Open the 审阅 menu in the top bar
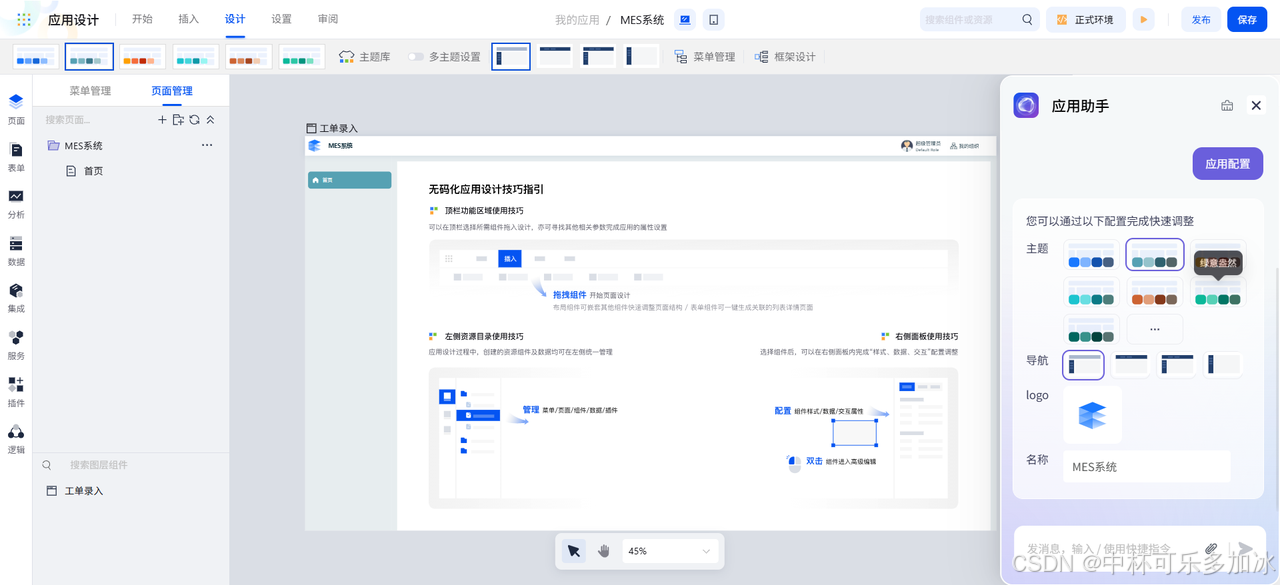 327,18
